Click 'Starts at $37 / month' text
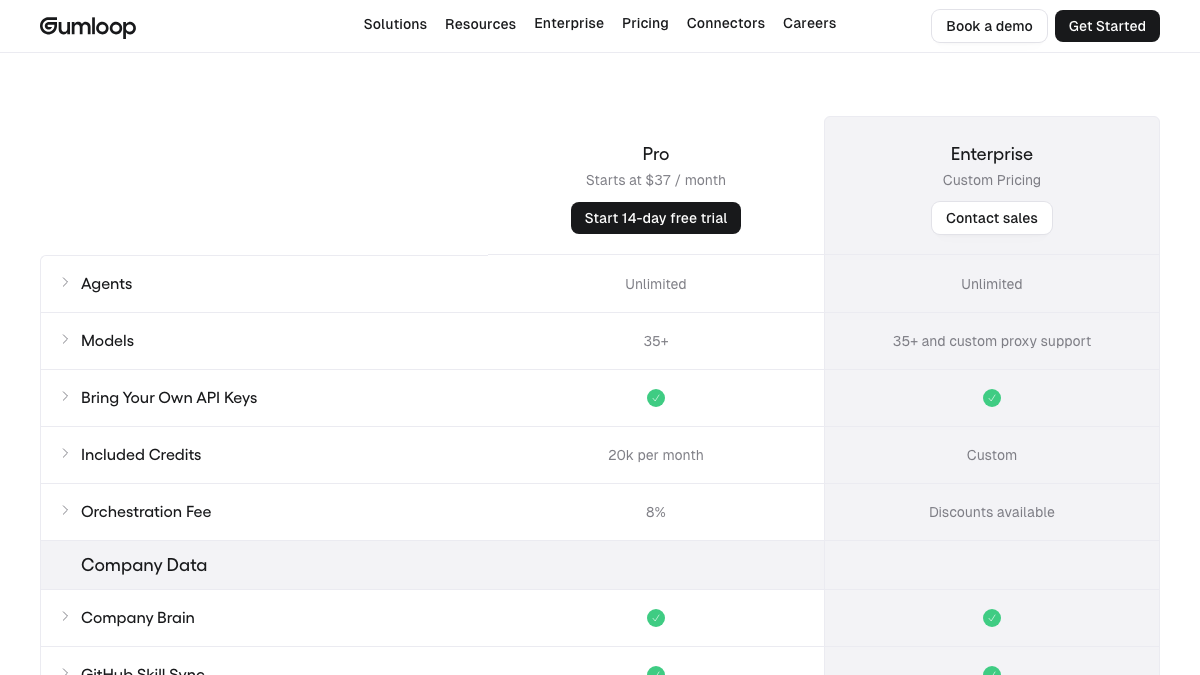The height and width of the screenshot is (675, 1200). (x=656, y=181)
